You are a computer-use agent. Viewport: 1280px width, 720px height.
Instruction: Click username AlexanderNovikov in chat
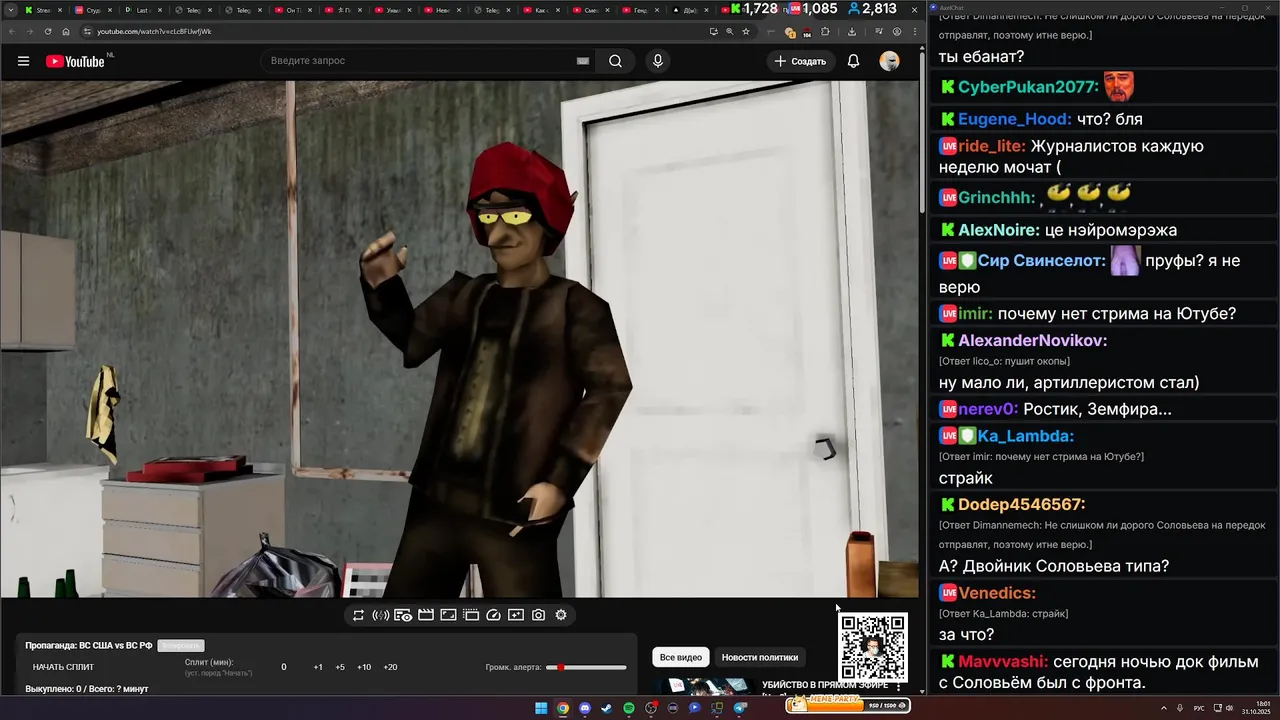click(1032, 340)
